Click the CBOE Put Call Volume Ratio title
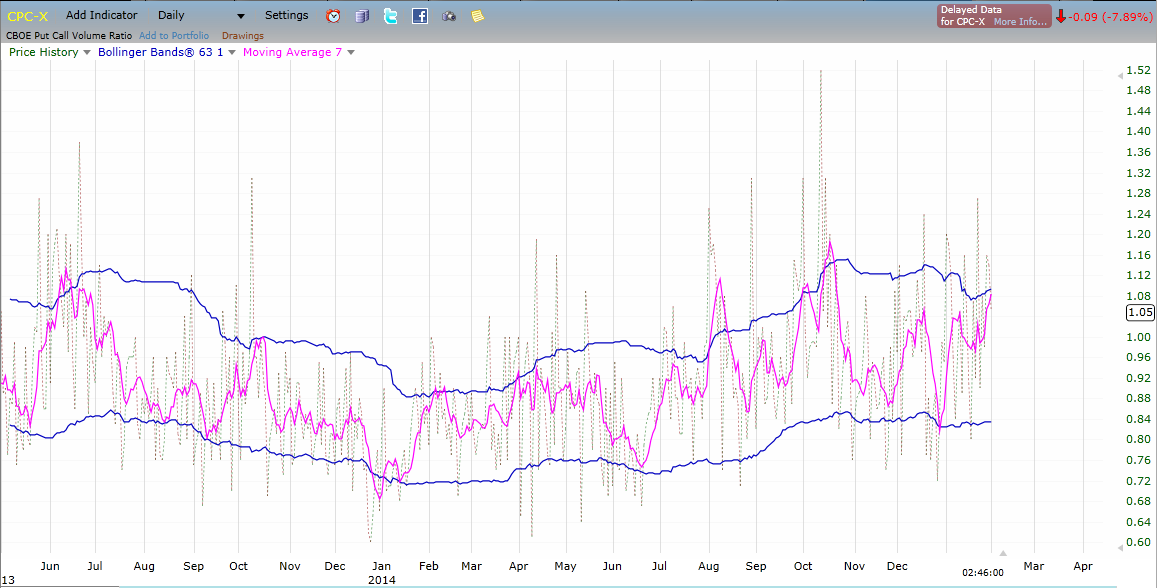 (x=69, y=35)
